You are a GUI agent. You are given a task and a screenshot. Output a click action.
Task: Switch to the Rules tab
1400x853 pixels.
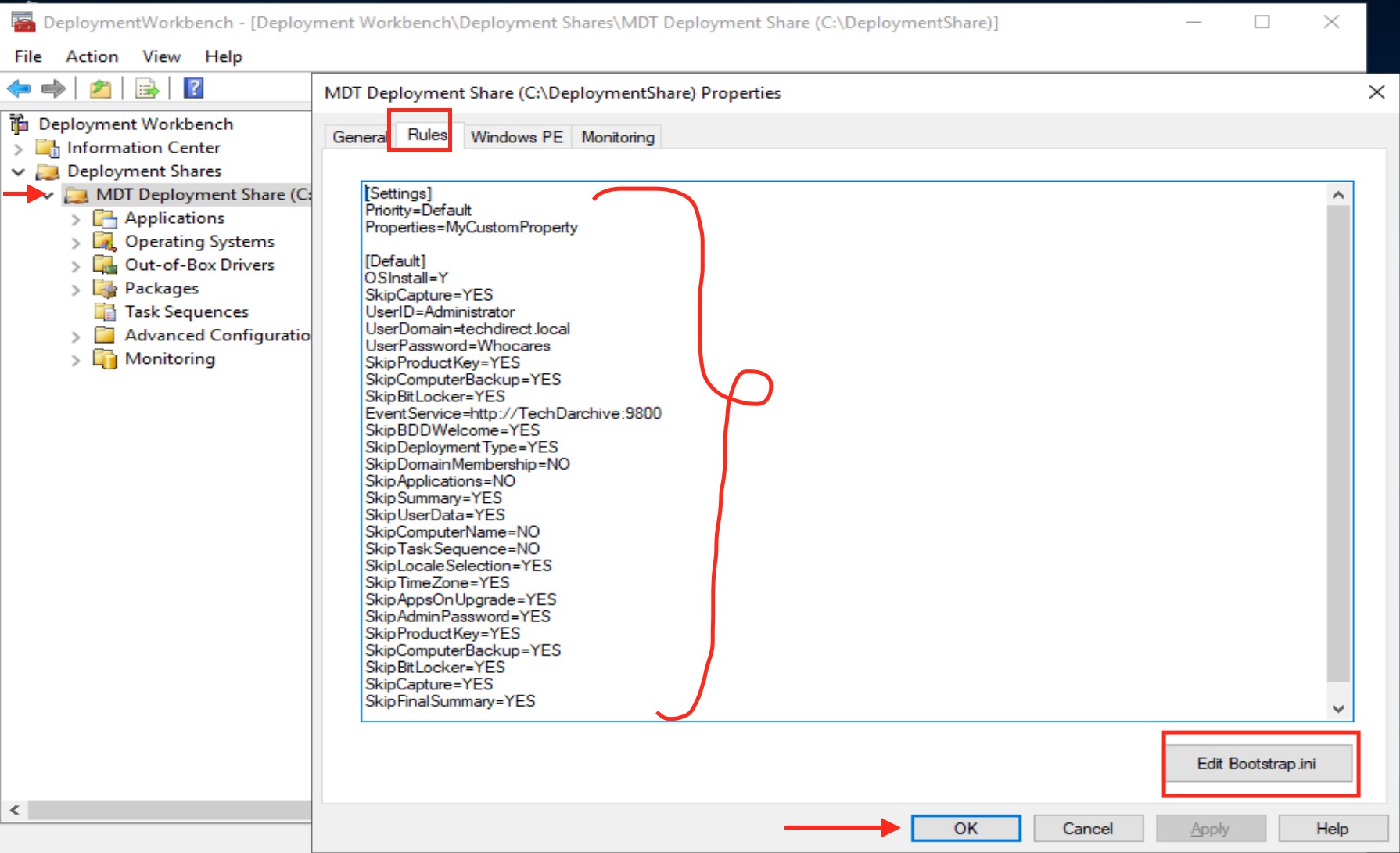427,135
